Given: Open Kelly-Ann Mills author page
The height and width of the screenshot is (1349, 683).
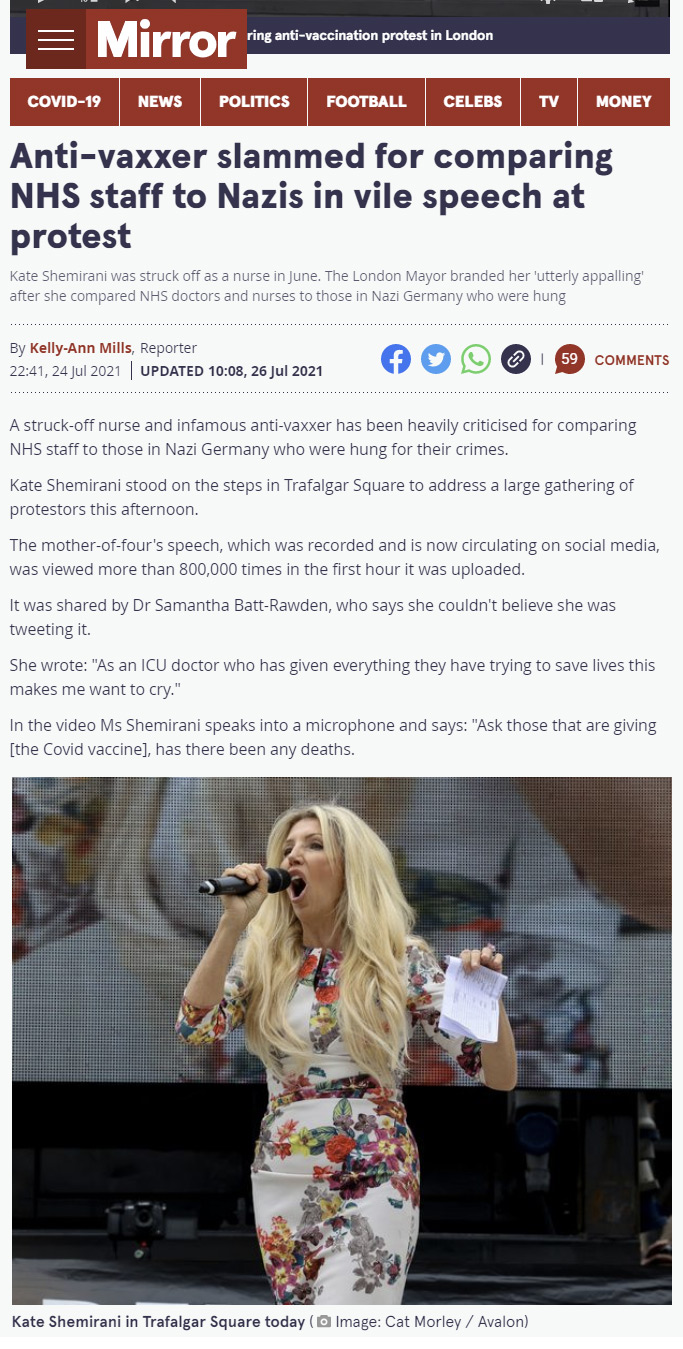Looking at the screenshot, I should (81, 348).
